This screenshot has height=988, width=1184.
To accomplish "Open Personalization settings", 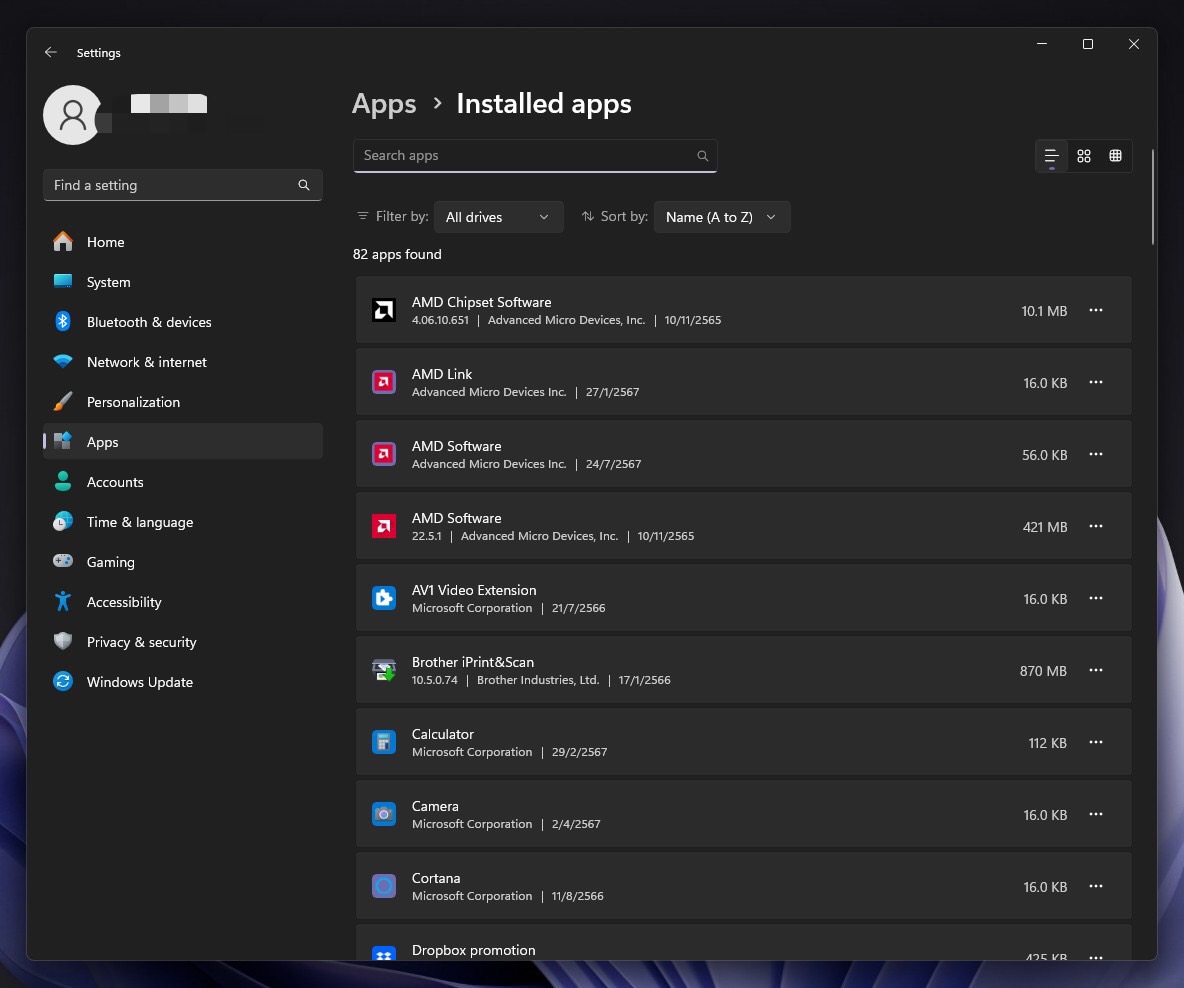I will tap(183, 402).
